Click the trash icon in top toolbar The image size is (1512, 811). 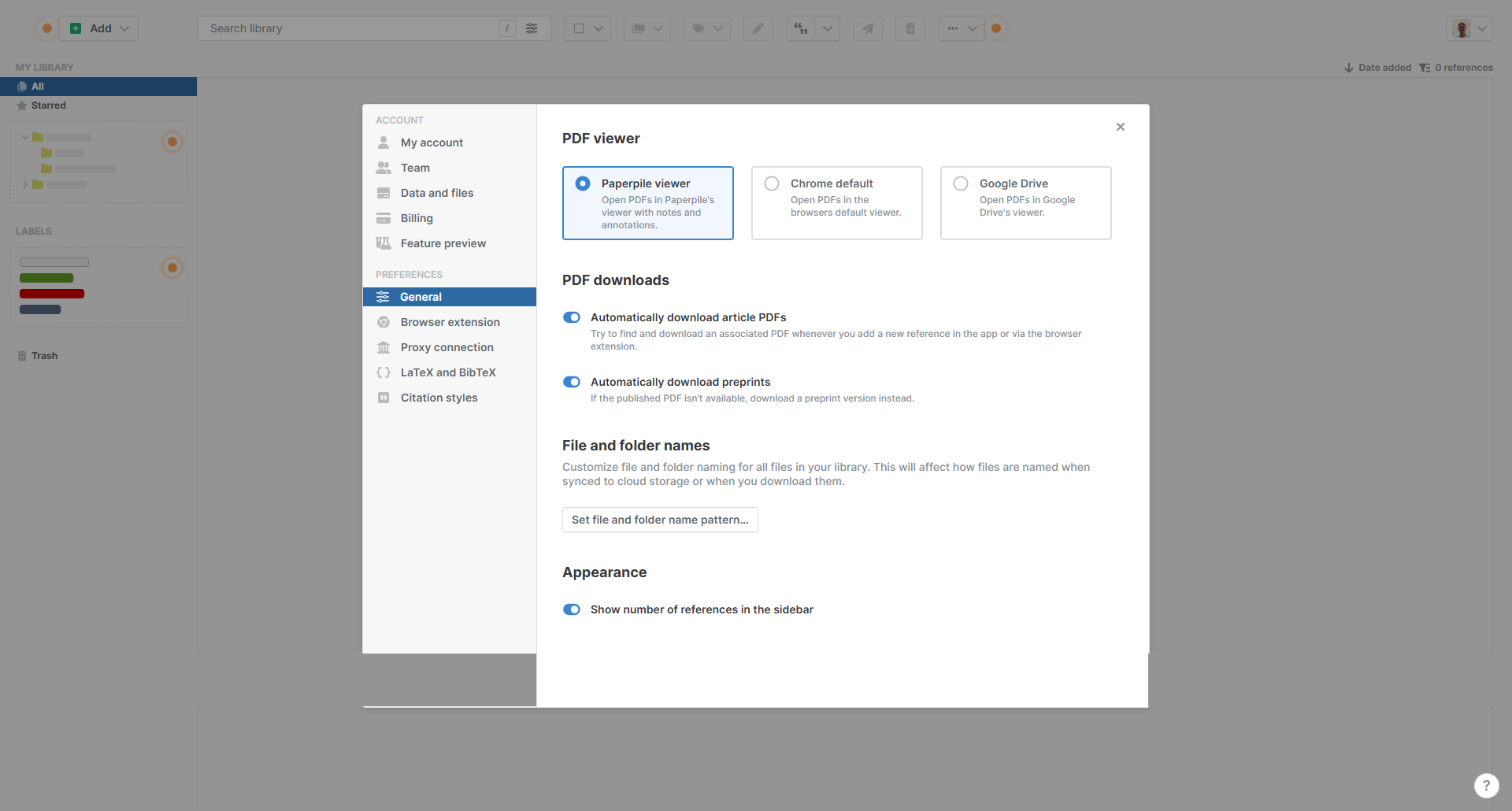(910, 28)
